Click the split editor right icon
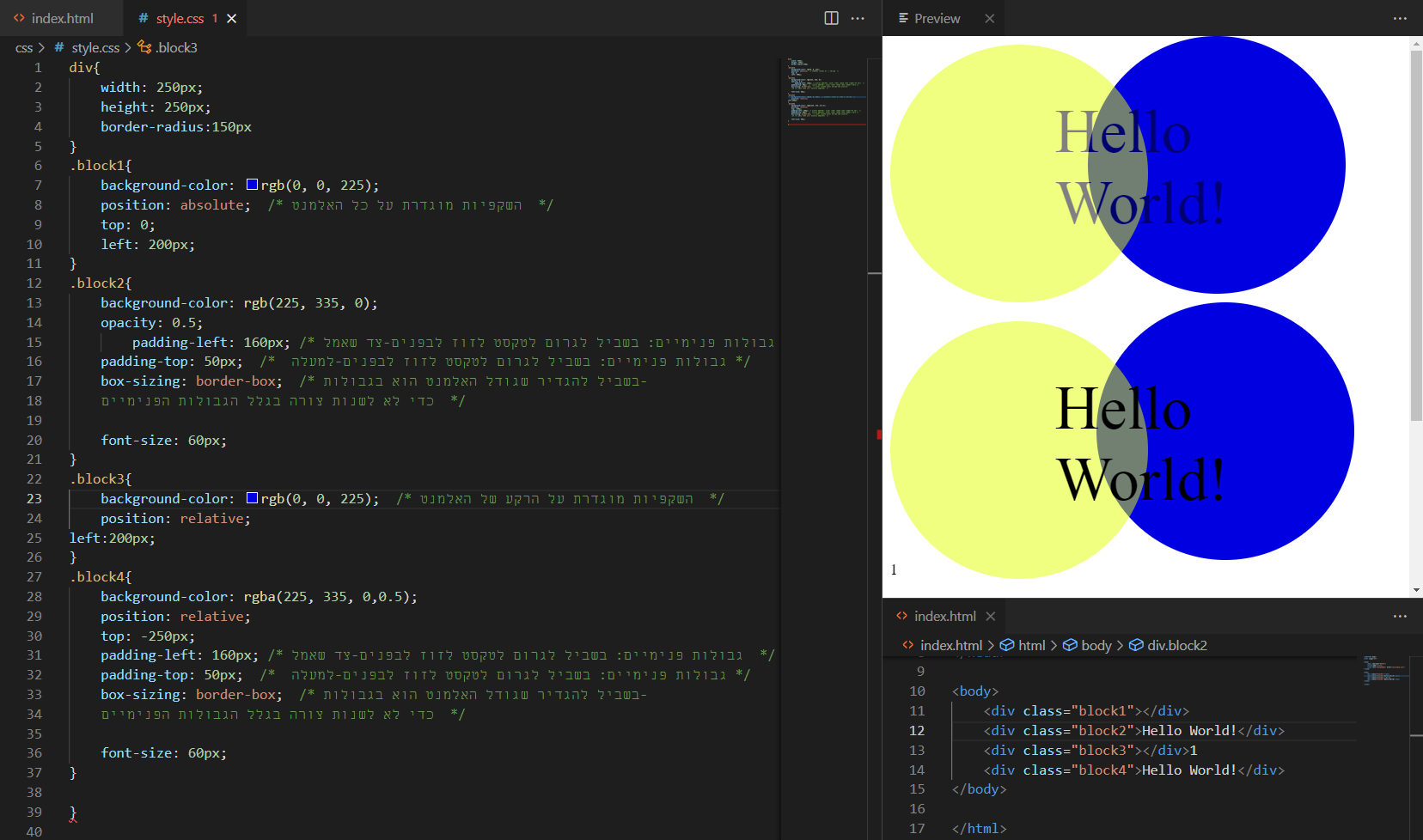1423x840 pixels. [831, 18]
